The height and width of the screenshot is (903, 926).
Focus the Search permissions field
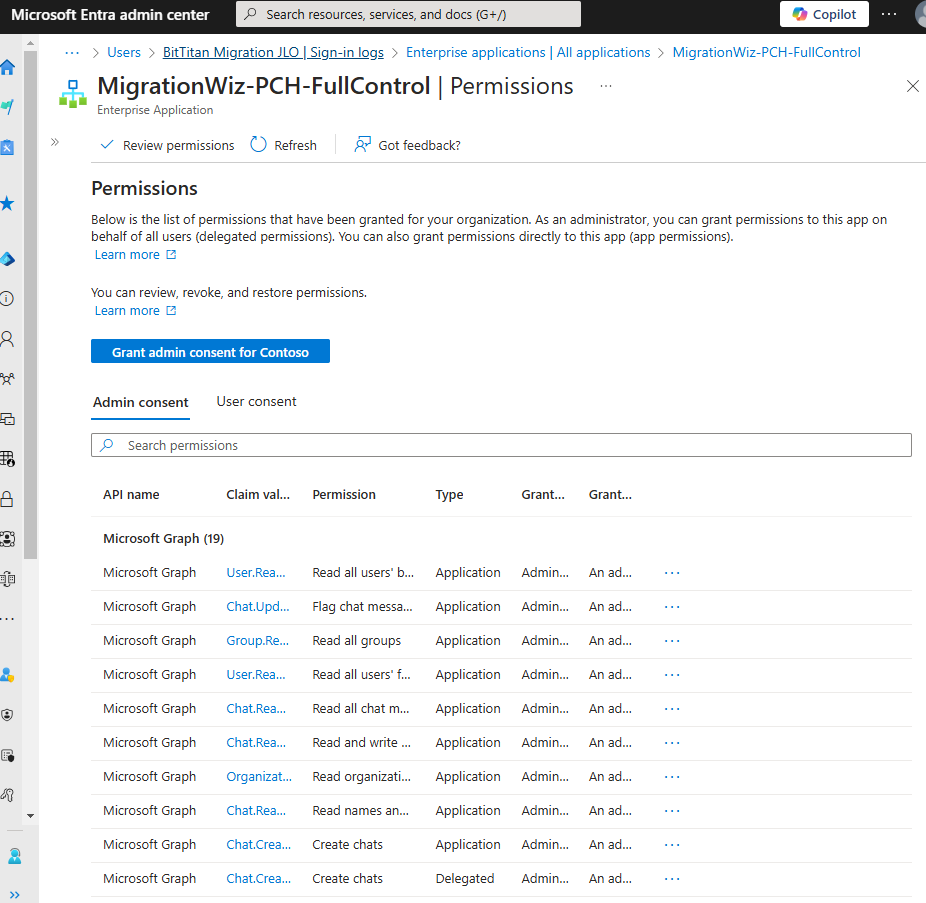501,445
